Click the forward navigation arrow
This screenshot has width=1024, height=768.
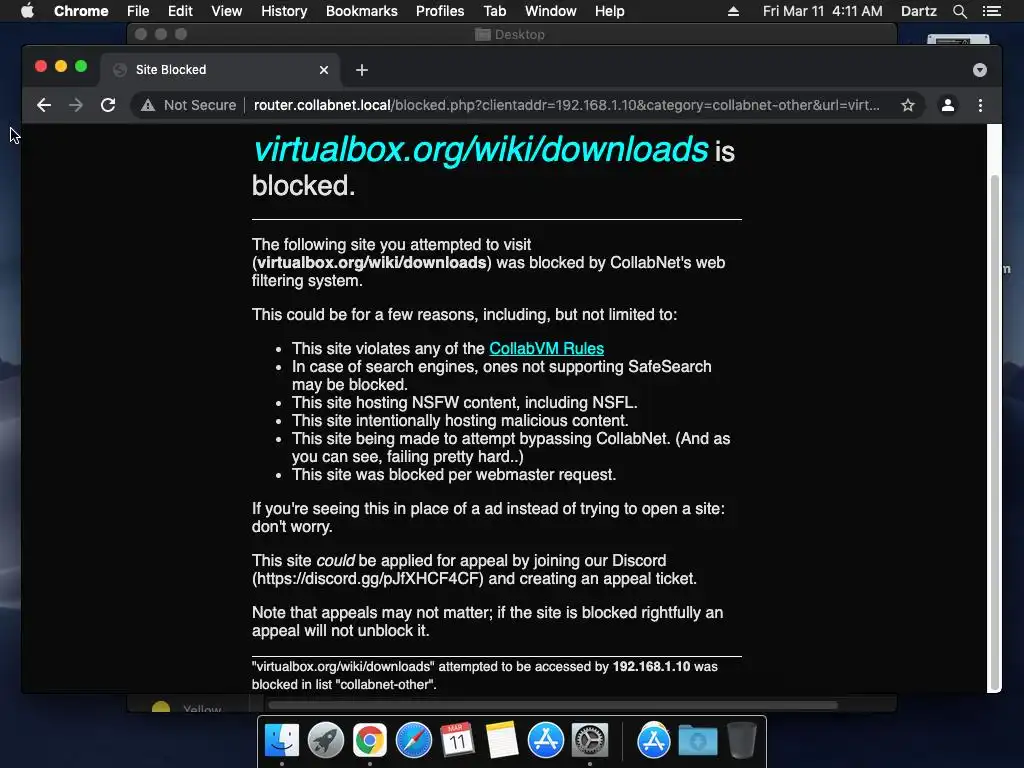click(x=76, y=105)
